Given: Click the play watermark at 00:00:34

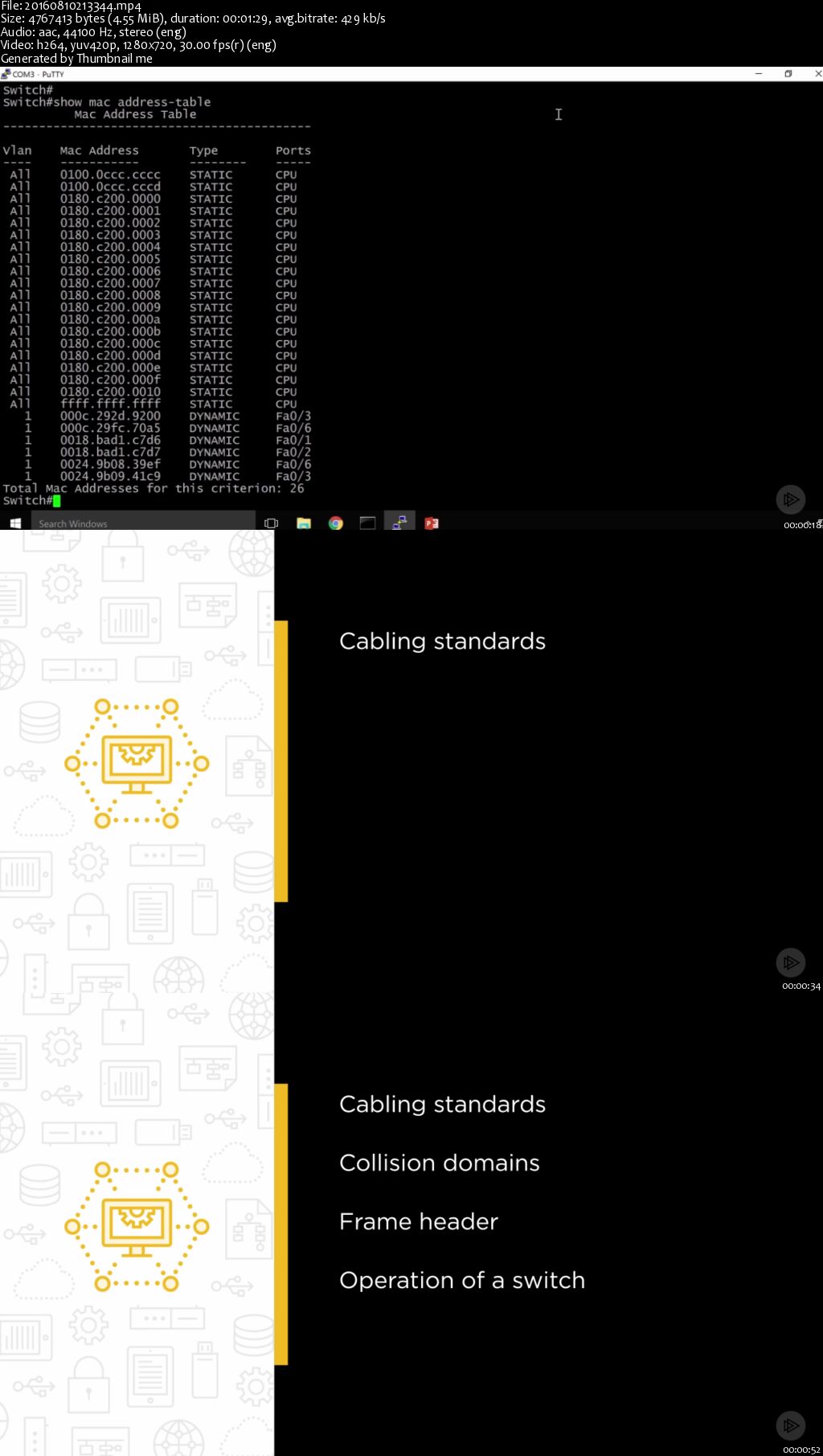Looking at the screenshot, I should coord(791,962).
